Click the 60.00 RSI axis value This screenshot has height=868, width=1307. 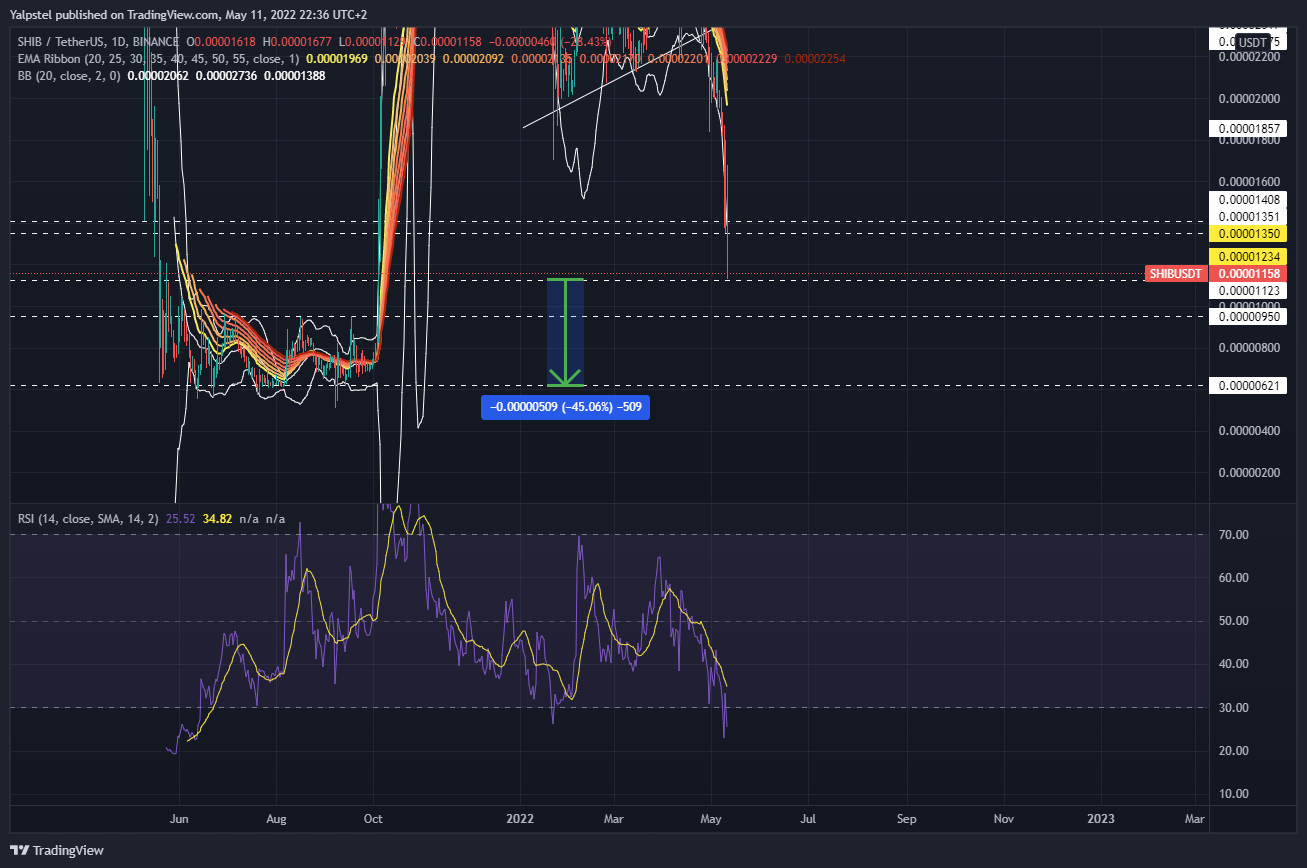tap(1232, 578)
